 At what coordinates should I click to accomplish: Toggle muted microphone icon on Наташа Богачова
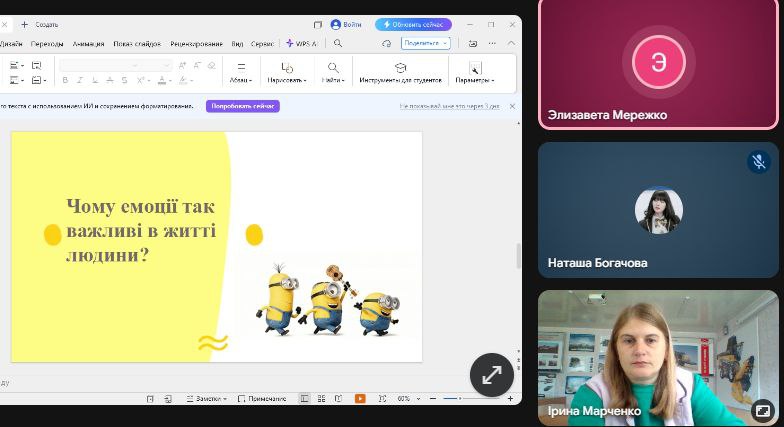[x=759, y=161]
